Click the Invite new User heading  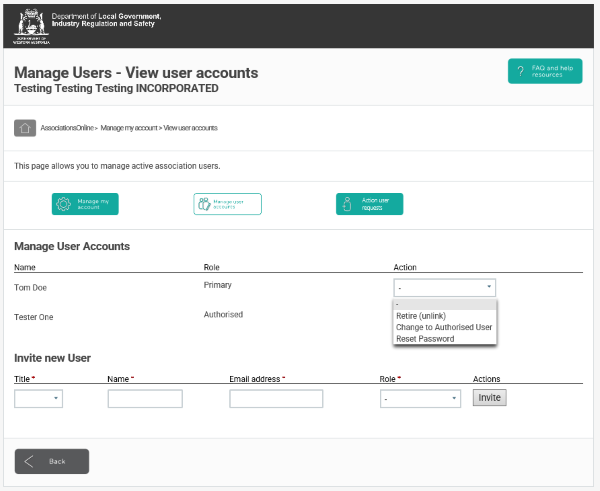(x=52, y=358)
